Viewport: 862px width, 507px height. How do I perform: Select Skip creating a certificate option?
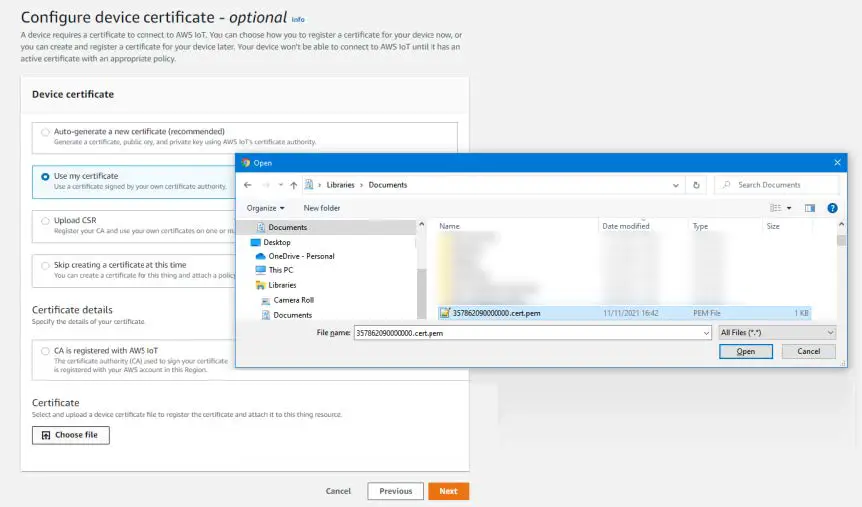(x=45, y=266)
